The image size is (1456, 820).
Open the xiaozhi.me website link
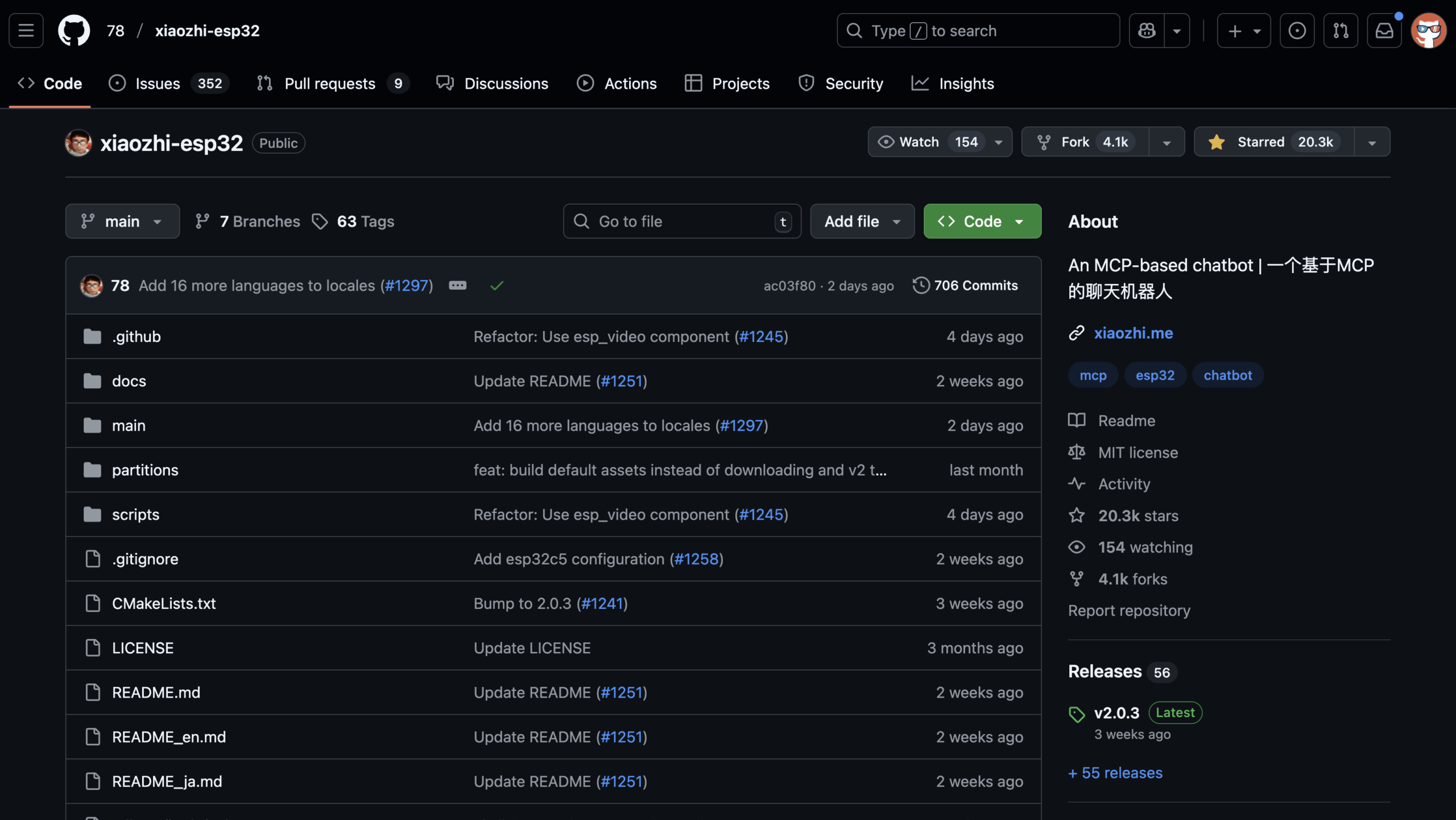1133,333
